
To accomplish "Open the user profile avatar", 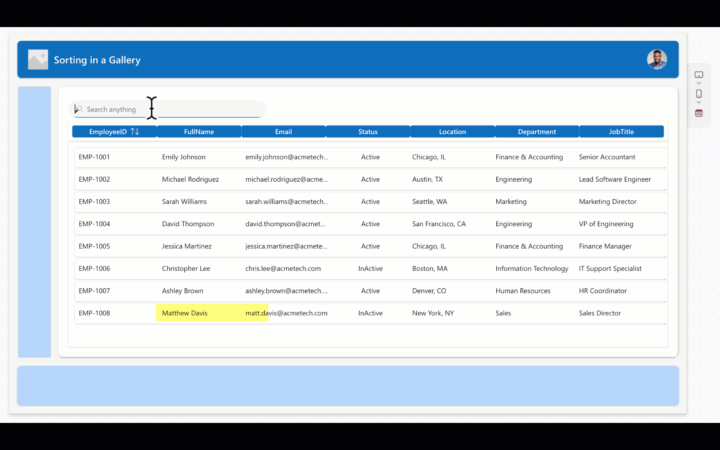I will click(657, 60).
